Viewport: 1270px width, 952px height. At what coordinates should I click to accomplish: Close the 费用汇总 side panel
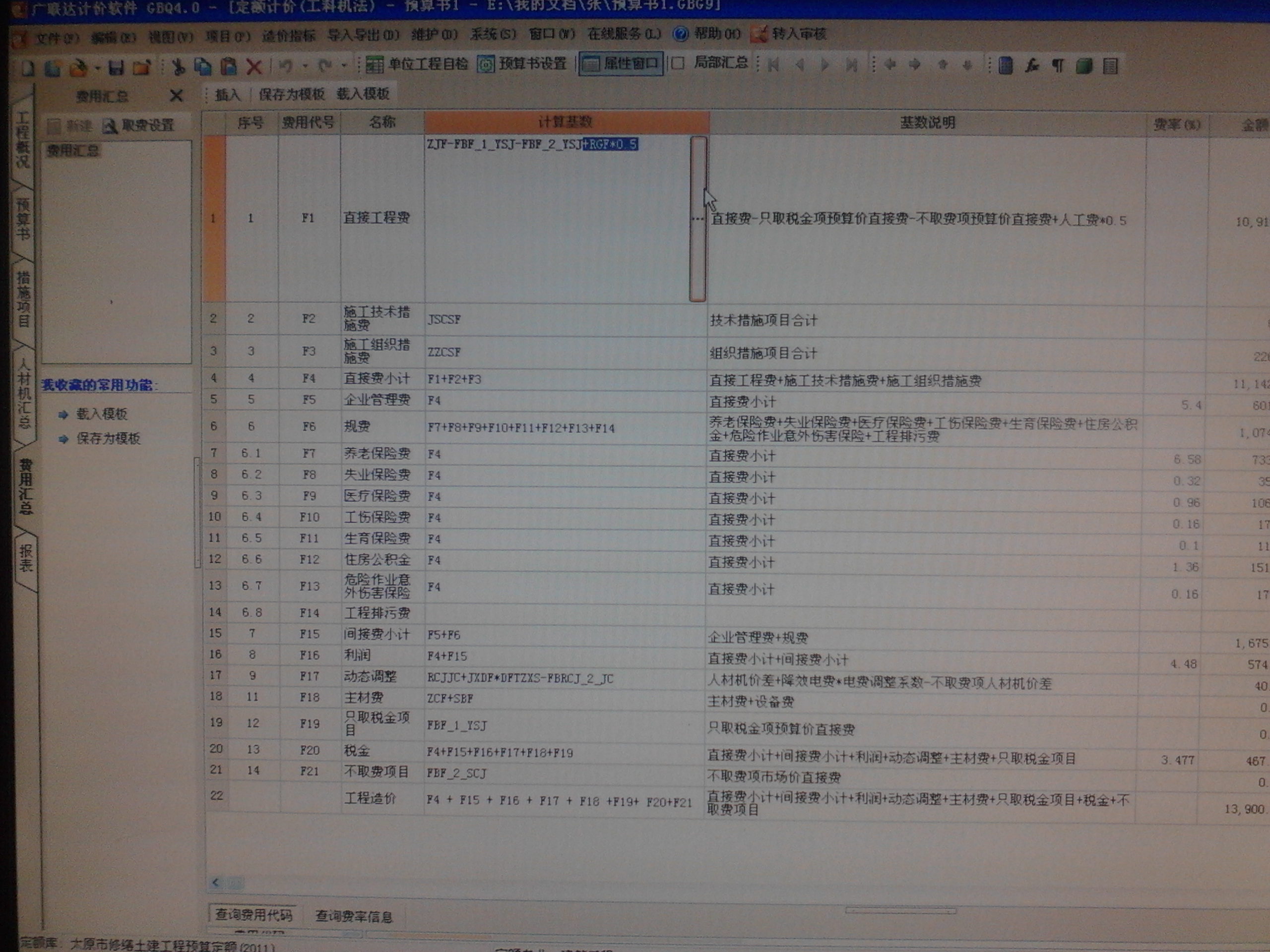176,95
